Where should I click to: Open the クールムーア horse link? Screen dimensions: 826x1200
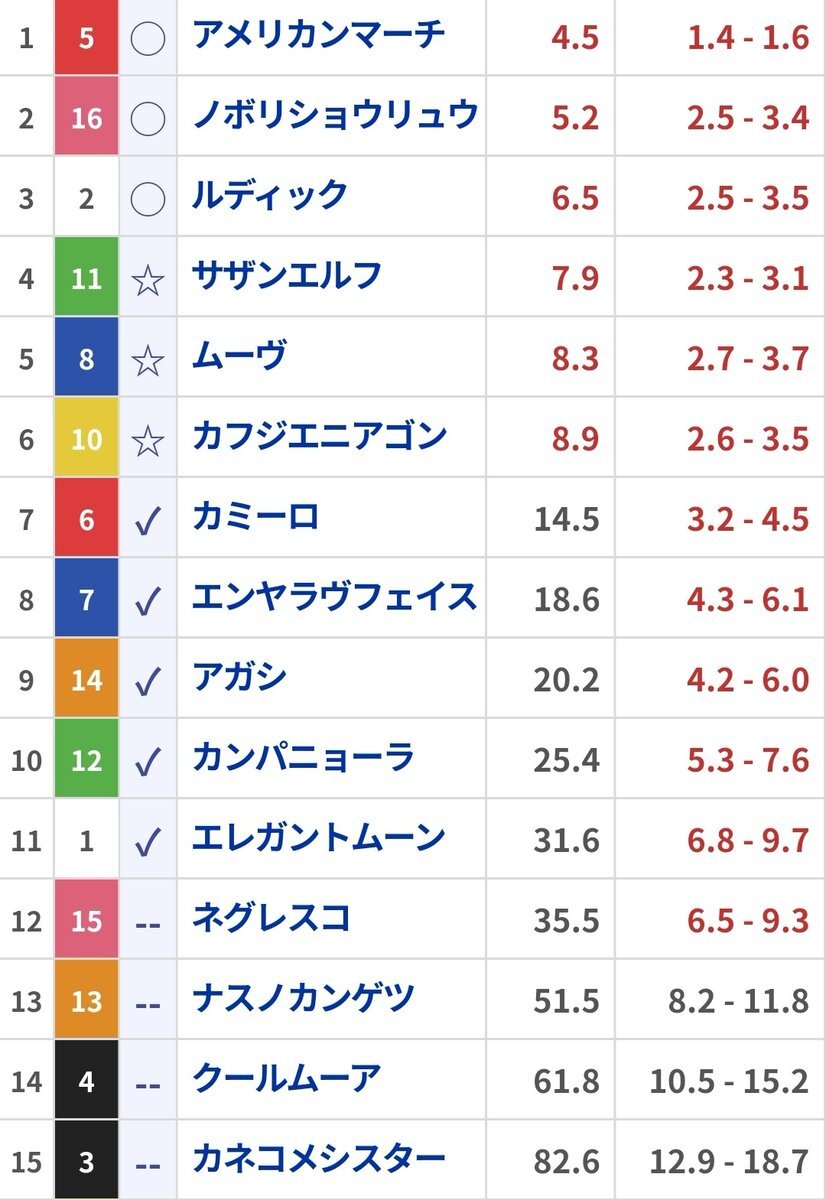click(x=287, y=1079)
